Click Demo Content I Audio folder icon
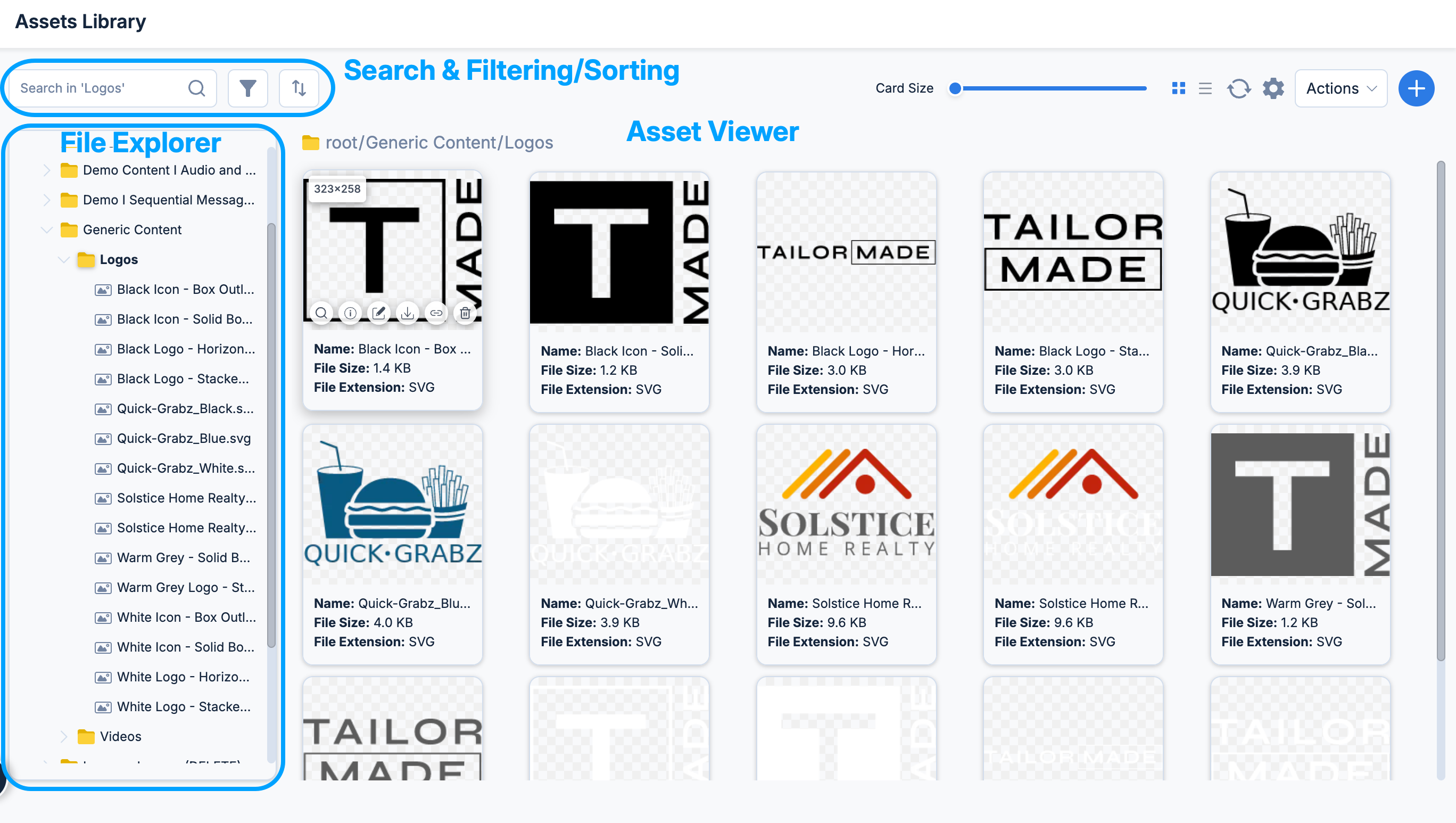Screen dimensions: 1456x823 [69, 170]
